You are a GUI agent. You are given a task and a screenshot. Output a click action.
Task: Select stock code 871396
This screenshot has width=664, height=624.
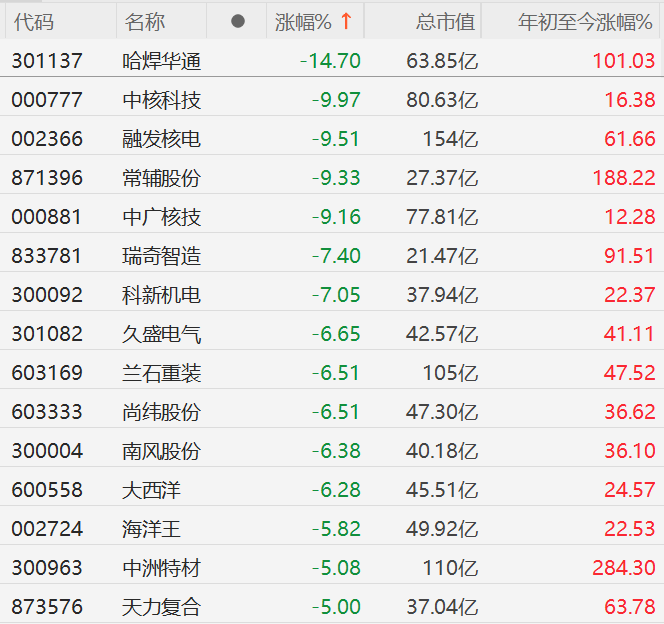pos(47,178)
